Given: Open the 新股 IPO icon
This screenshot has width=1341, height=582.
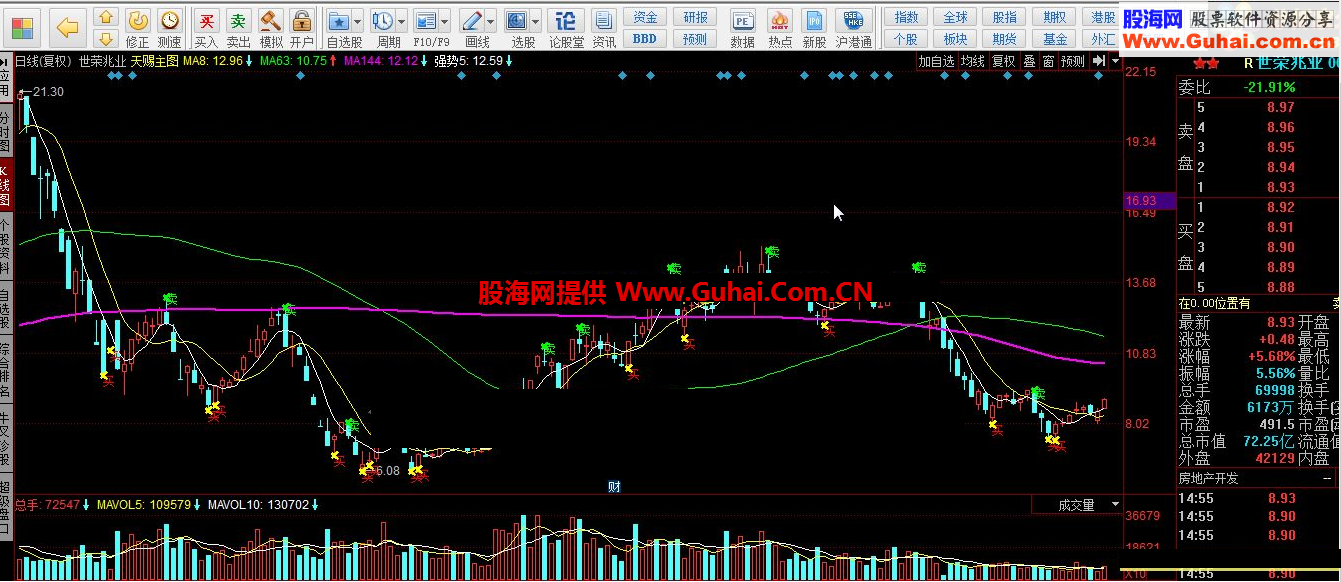Looking at the screenshot, I should coord(815,29).
